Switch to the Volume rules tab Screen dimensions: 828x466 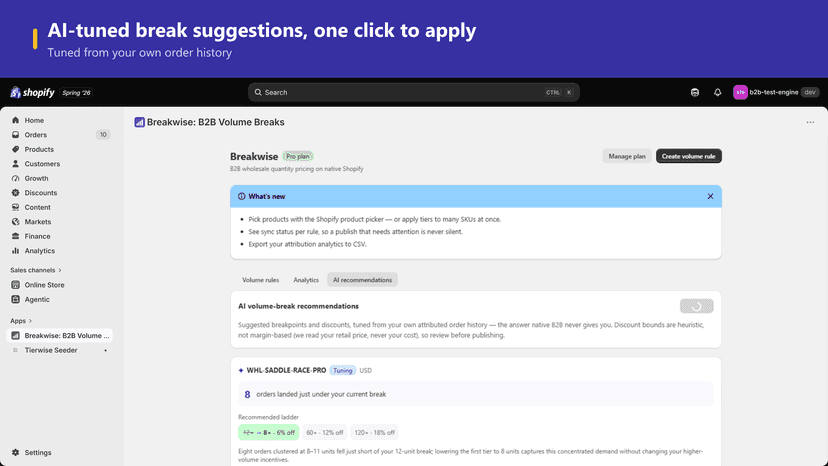pos(260,280)
